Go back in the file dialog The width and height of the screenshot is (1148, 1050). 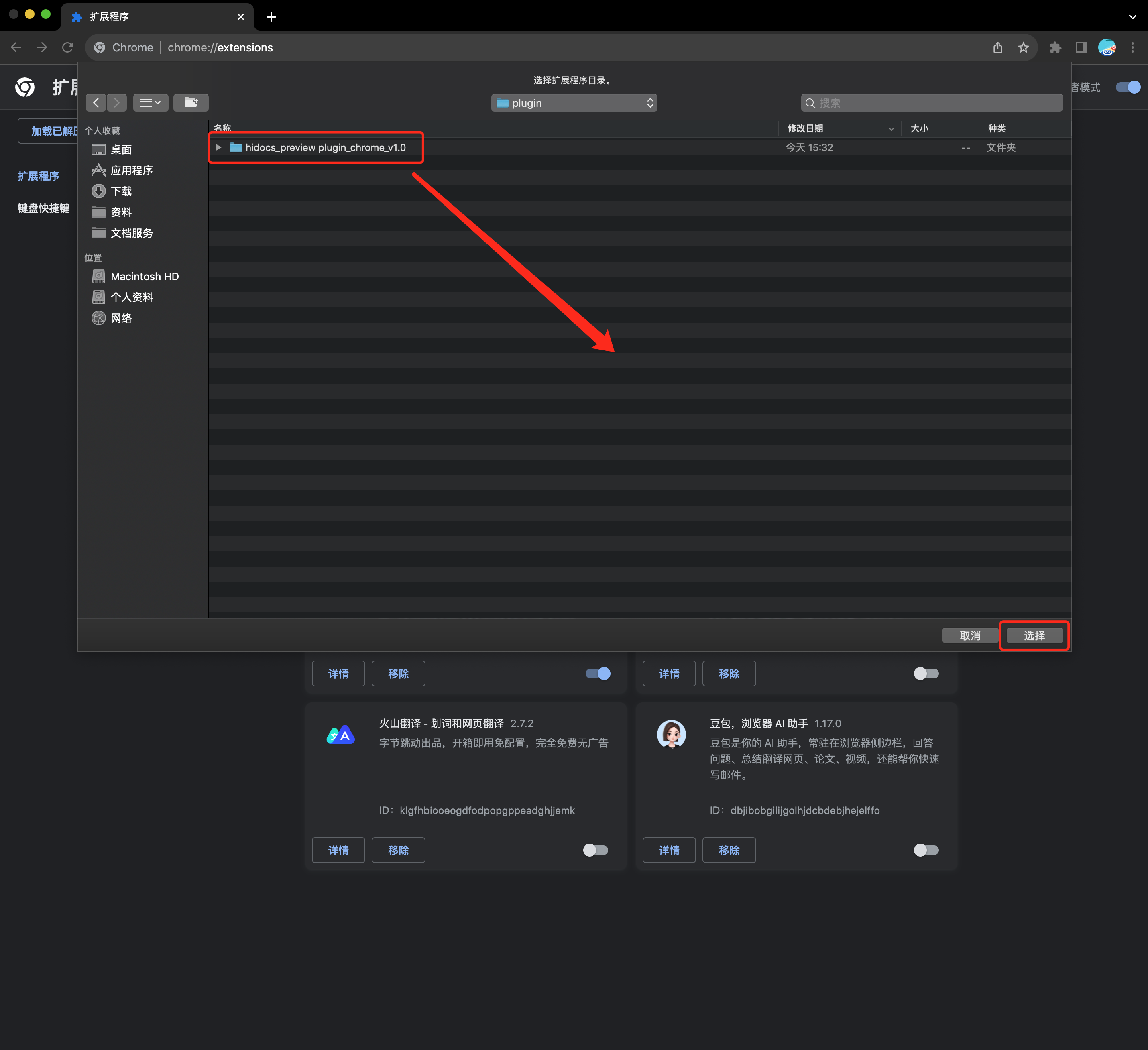click(x=96, y=102)
